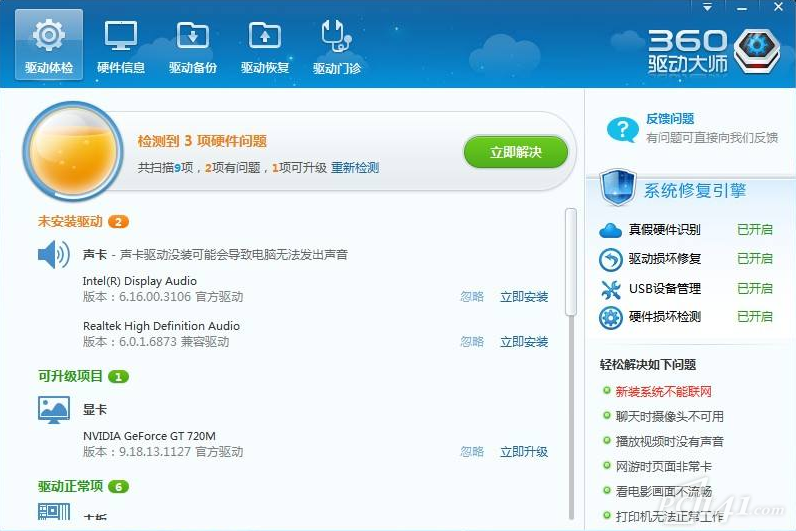
Task: Open 聊天时摄像头不可用 solution
Action: 670,417
